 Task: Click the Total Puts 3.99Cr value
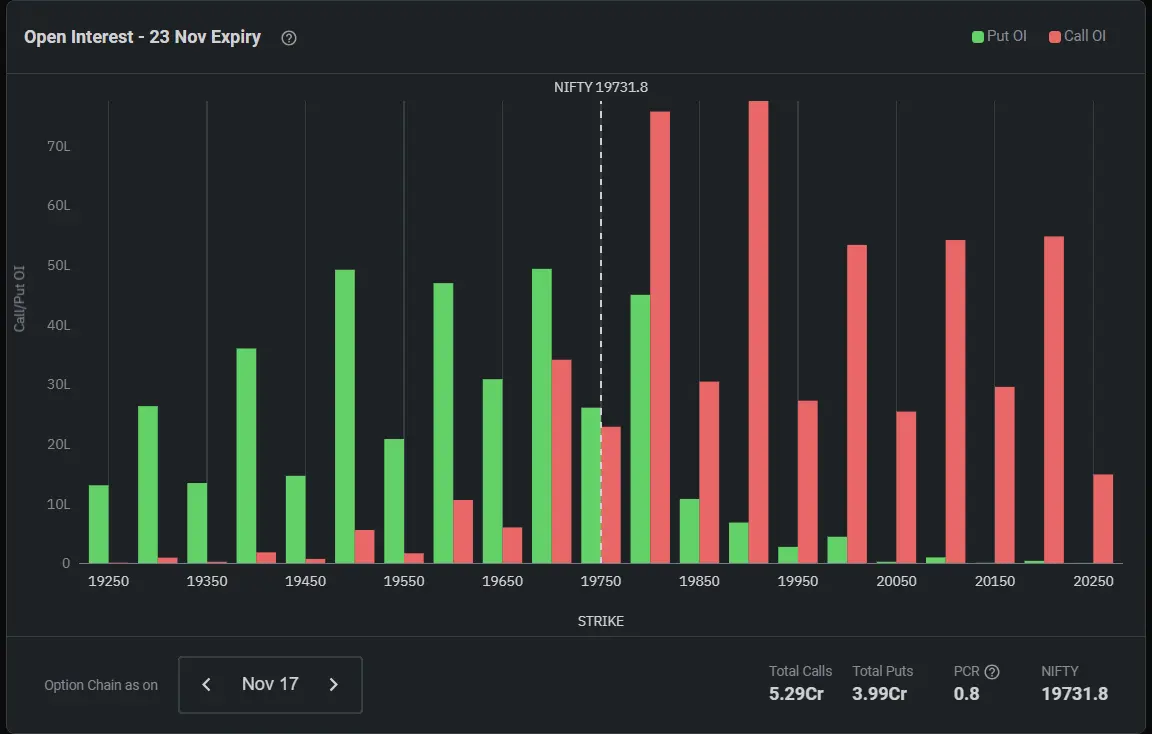879,694
